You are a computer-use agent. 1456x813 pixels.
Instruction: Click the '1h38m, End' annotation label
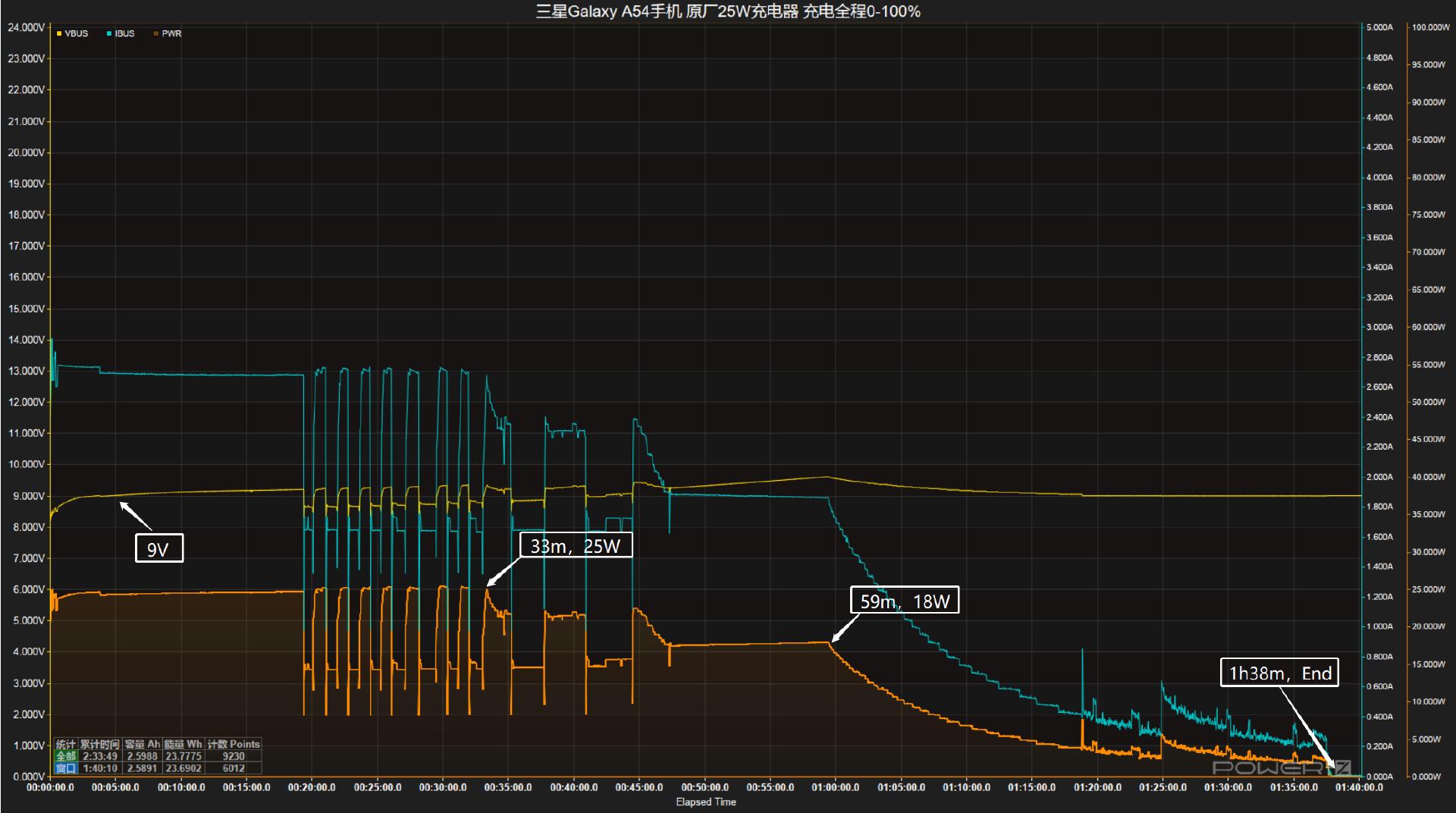(x=1279, y=673)
